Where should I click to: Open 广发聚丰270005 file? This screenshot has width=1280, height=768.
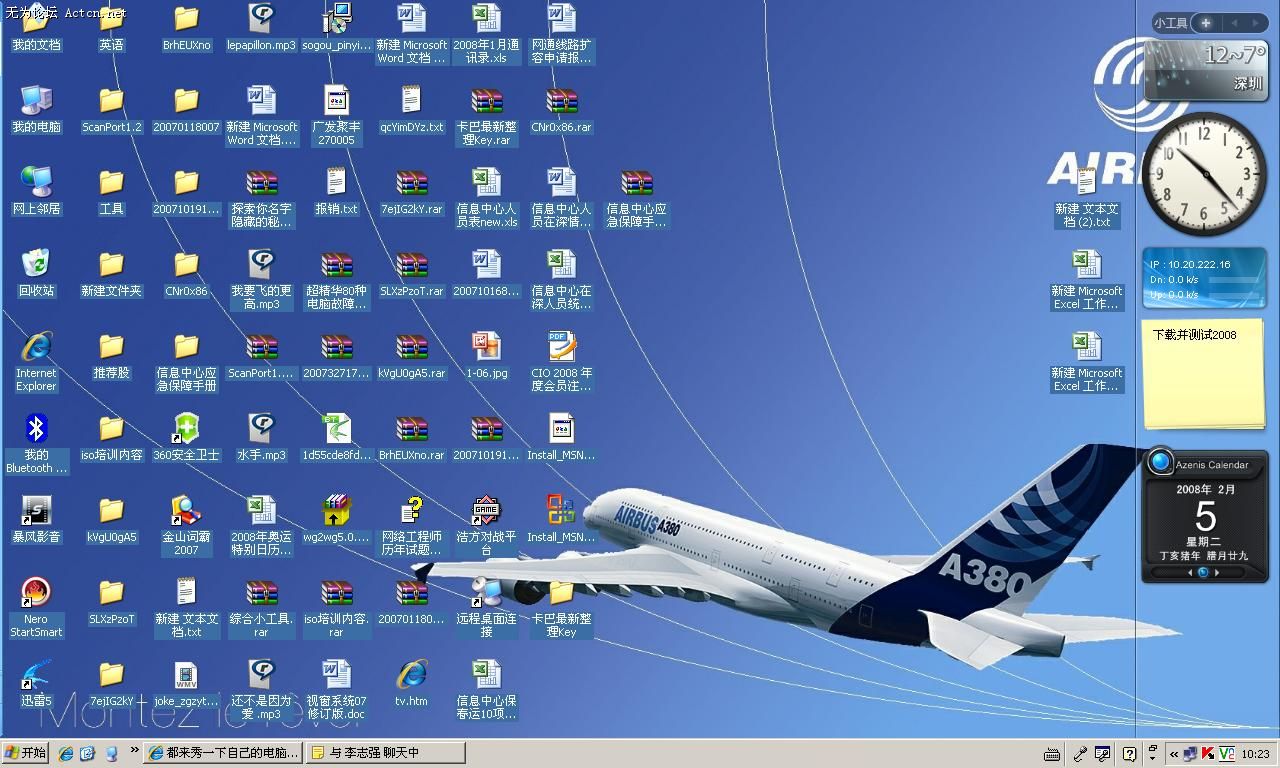[336, 116]
